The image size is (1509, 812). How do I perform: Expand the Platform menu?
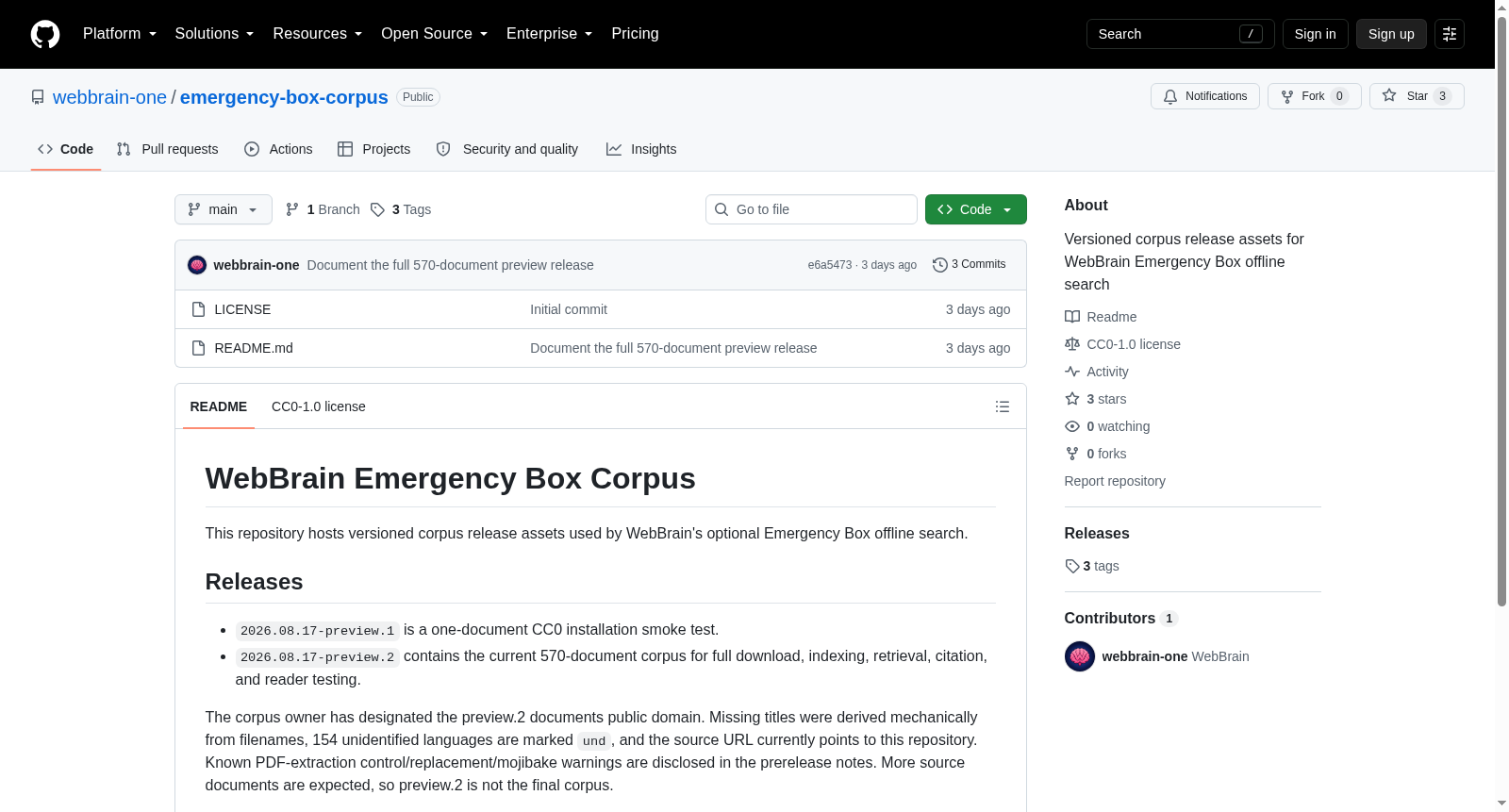pyautogui.click(x=120, y=34)
